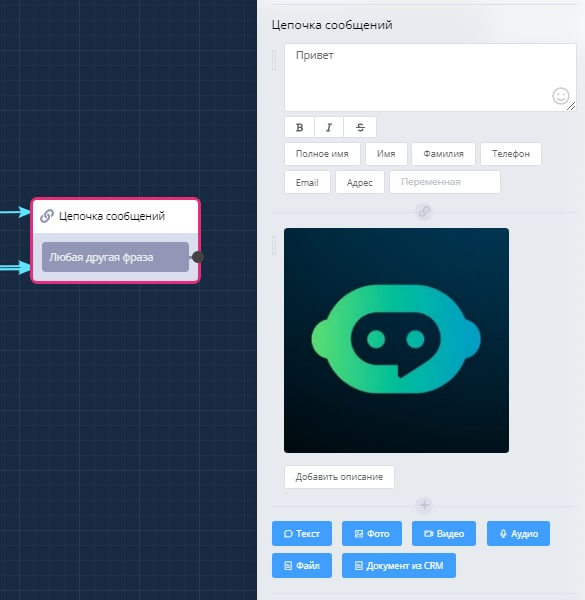This screenshot has width=585, height=600.
Task: Click Добавить описание under the photo
Action: [339, 477]
